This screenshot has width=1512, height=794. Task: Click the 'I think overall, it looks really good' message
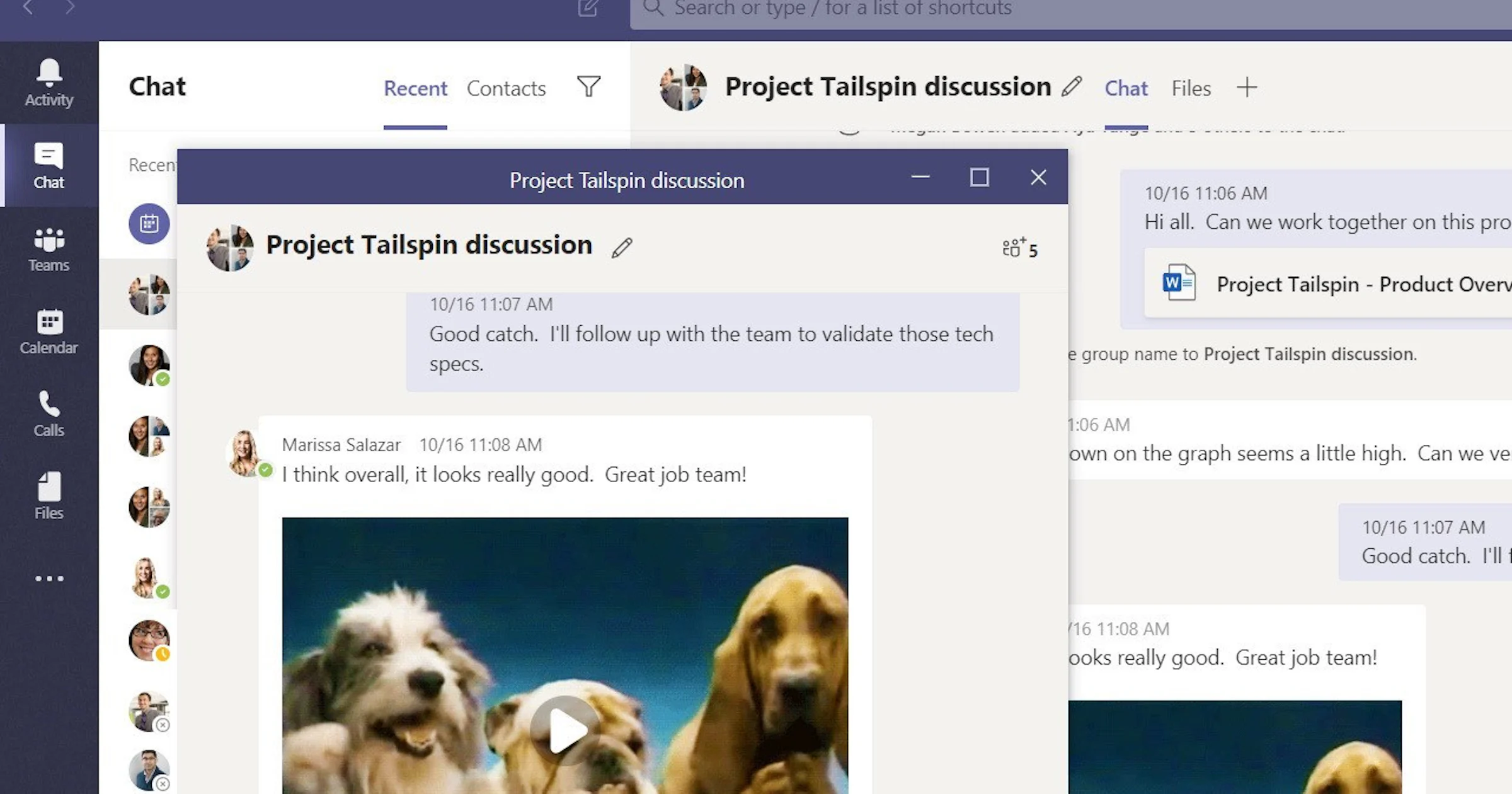click(514, 475)
